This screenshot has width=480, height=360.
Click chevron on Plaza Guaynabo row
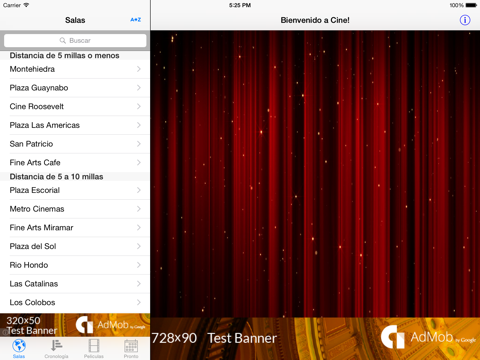click(139, 88)
